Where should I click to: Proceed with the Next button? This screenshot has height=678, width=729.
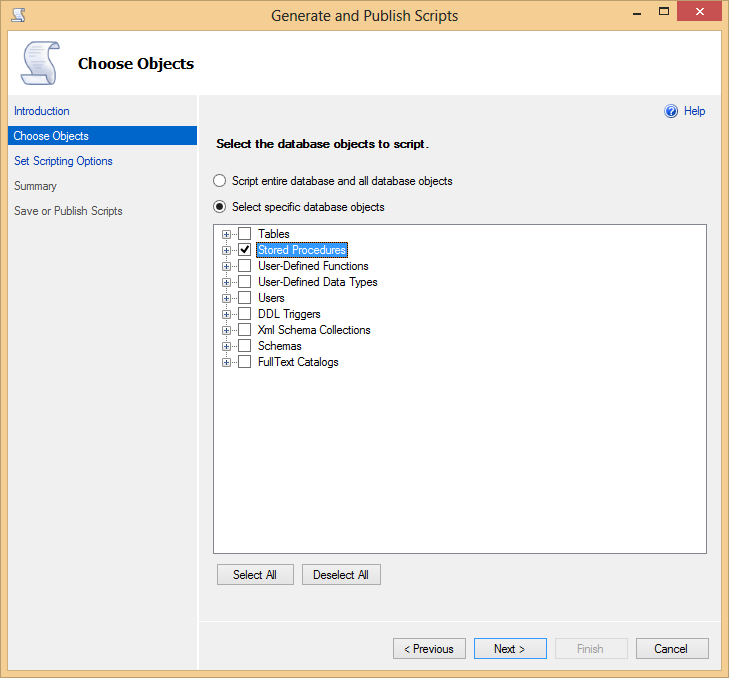point(510,649)
